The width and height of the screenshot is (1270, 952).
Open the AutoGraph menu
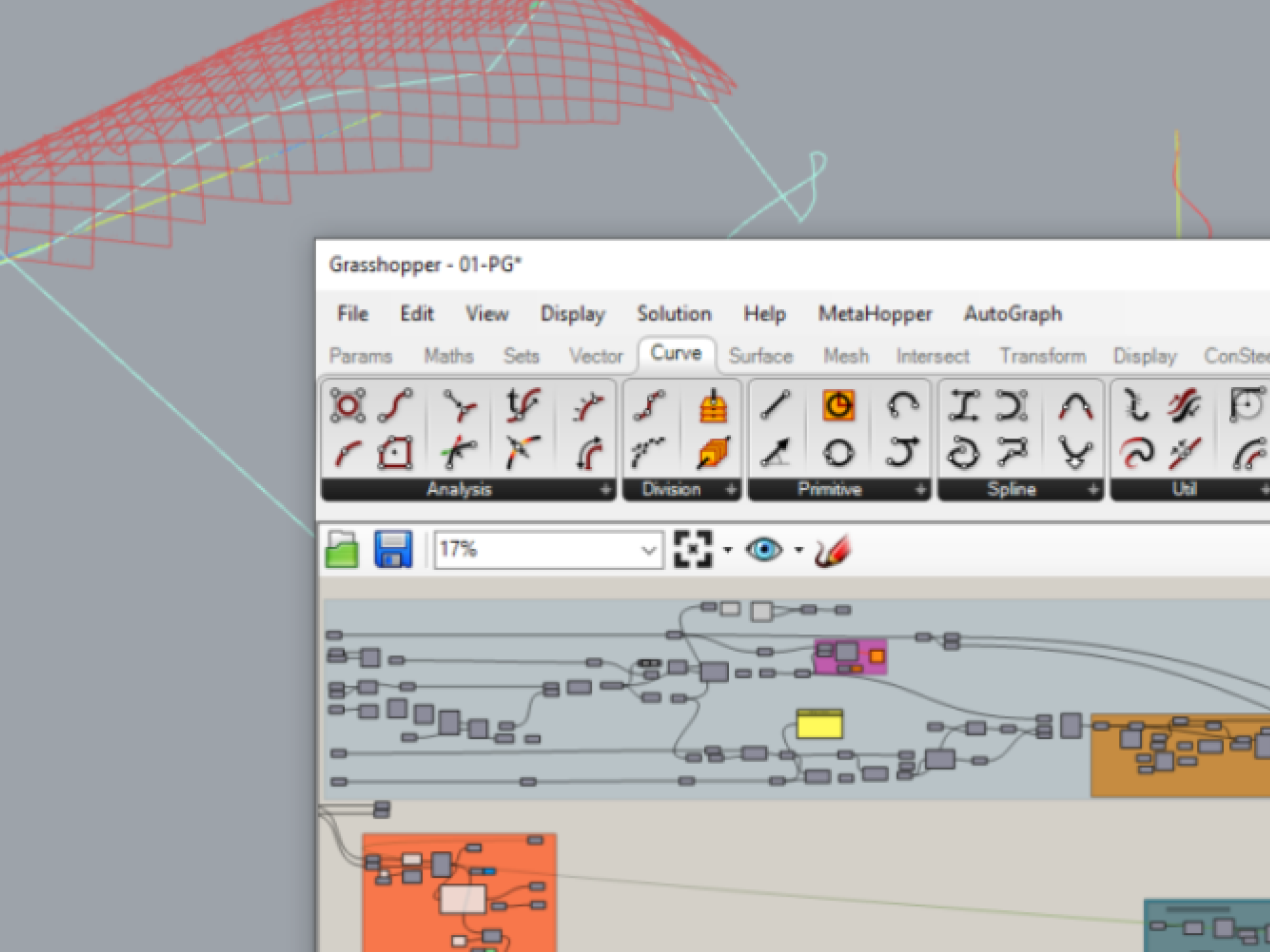point(1013,314)
